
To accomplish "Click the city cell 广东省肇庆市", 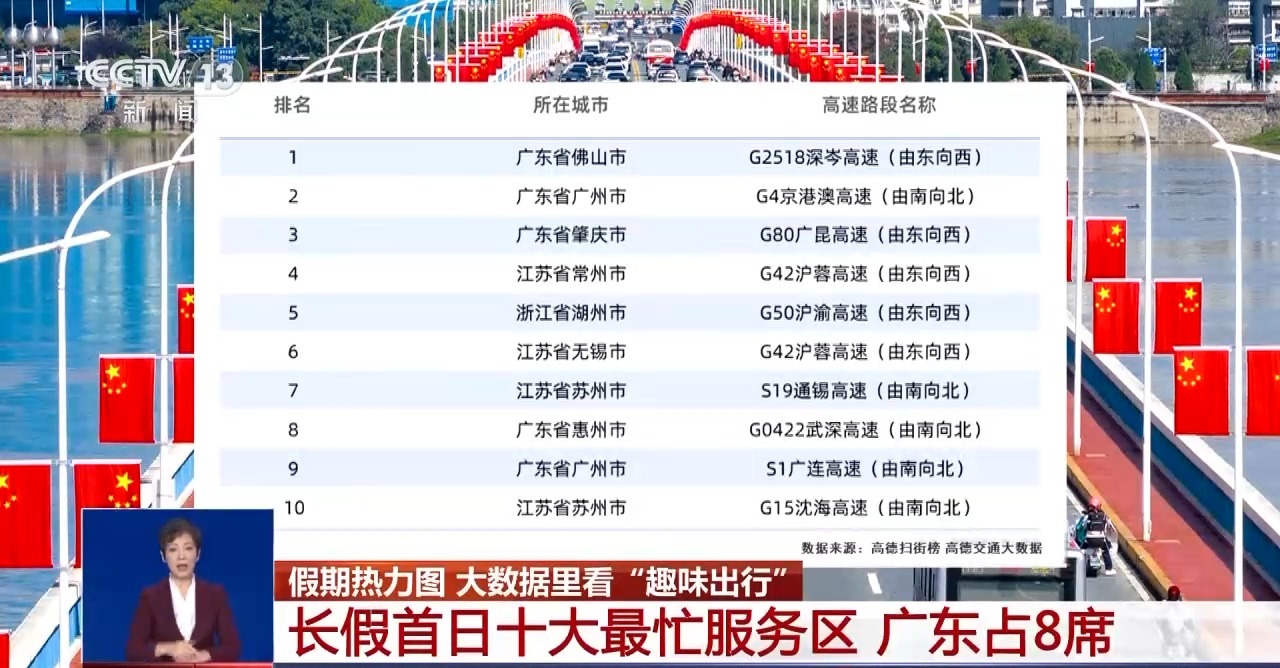I will point(571,235).
